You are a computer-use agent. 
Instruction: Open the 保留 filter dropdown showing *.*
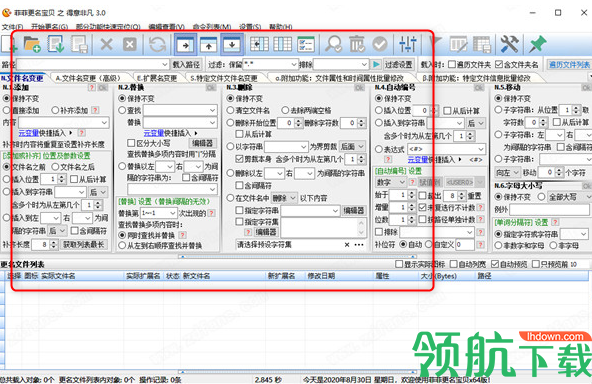point(294,65)
